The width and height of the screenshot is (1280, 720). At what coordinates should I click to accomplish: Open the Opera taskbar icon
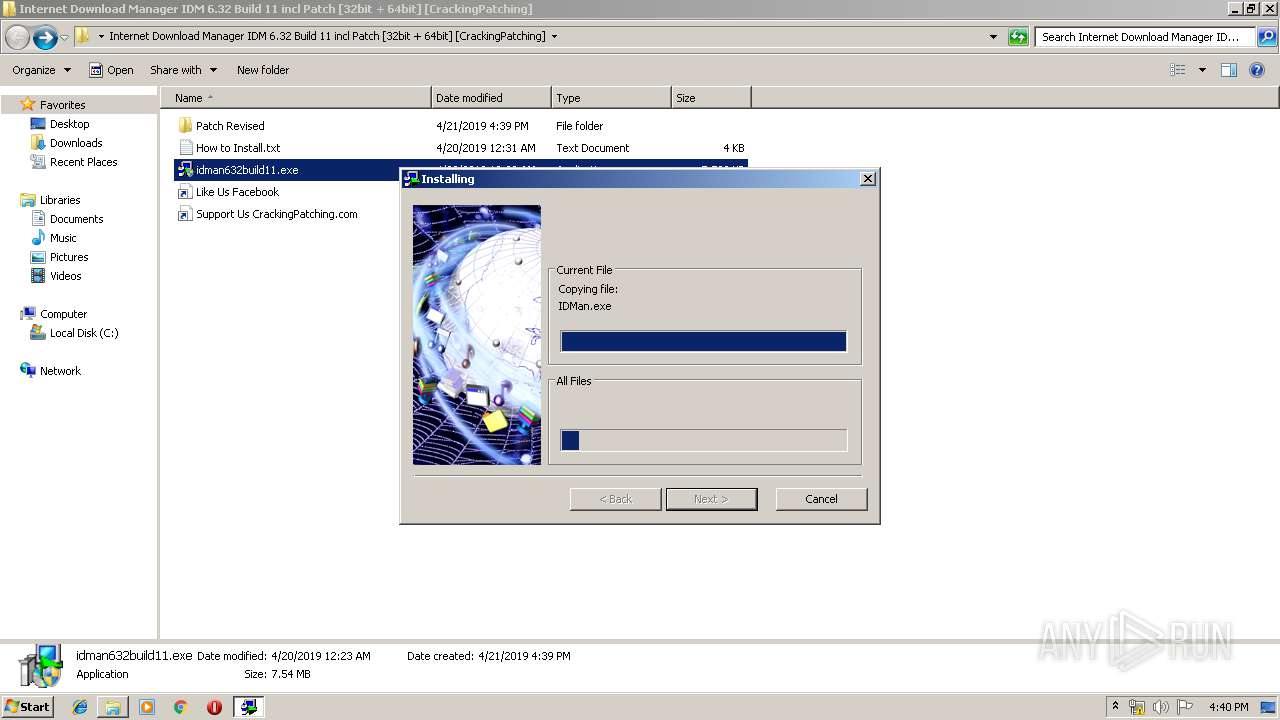[x=214, y=707]
